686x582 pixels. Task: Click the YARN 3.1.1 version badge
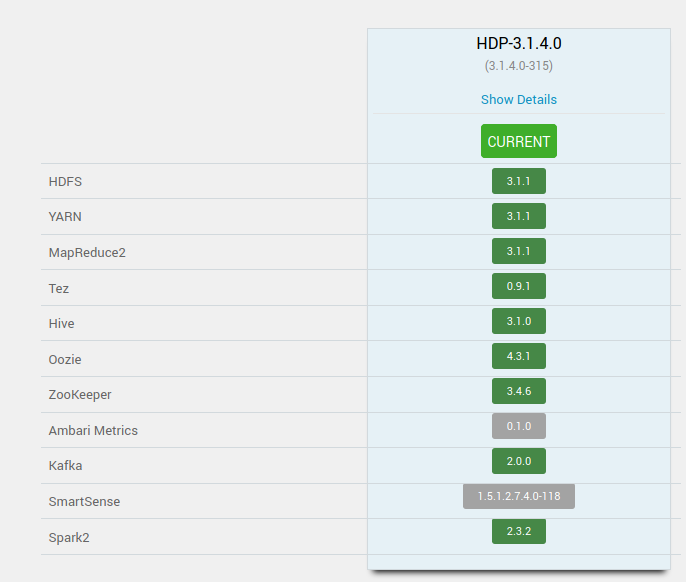519,216
